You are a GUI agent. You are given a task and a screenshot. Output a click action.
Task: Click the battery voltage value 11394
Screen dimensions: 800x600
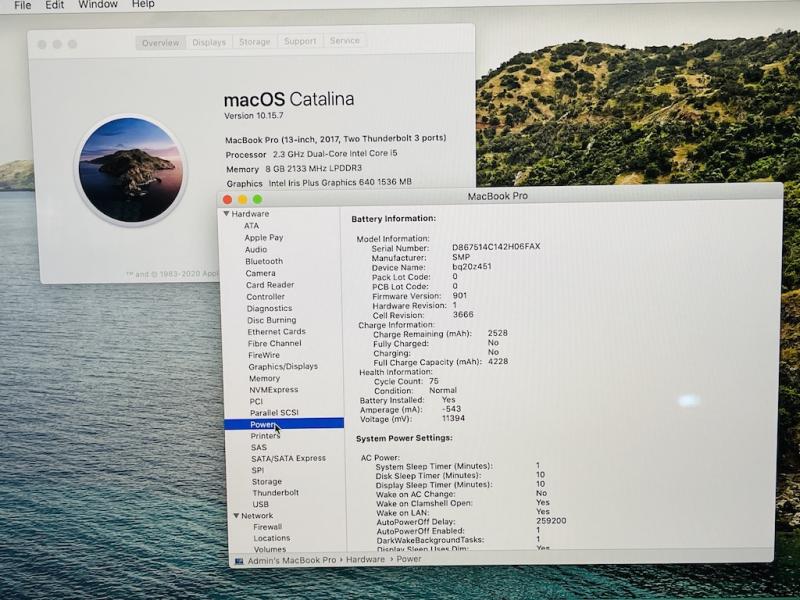point(454,418)
